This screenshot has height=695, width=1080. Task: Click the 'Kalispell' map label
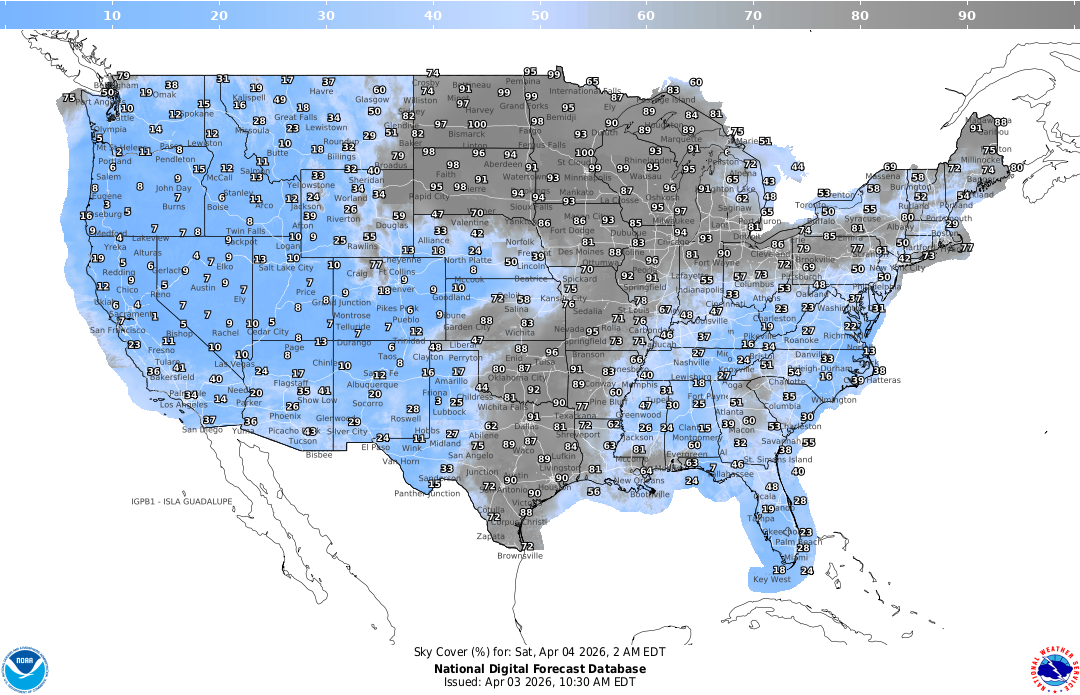(249, 97)
